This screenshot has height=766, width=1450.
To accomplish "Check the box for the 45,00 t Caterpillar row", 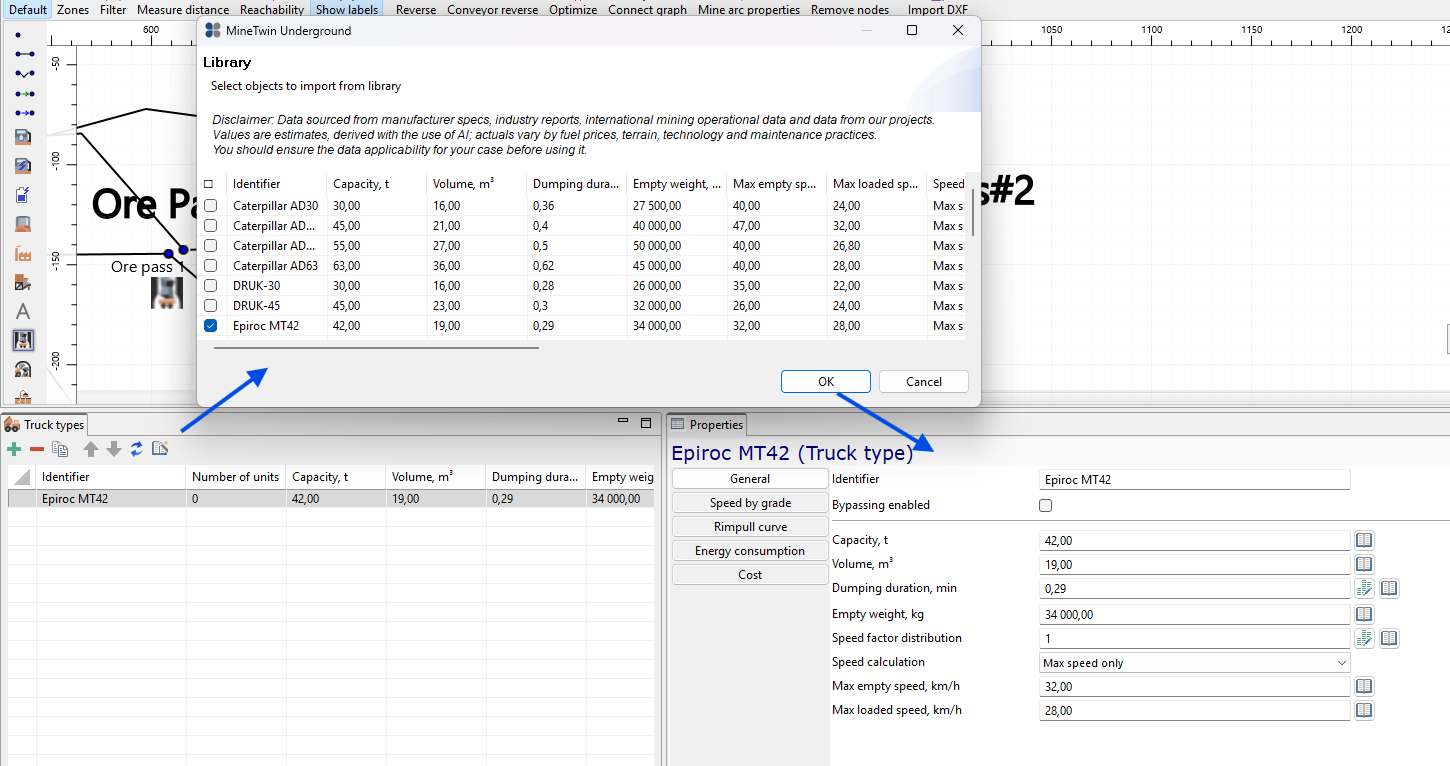I will point(210,225).
